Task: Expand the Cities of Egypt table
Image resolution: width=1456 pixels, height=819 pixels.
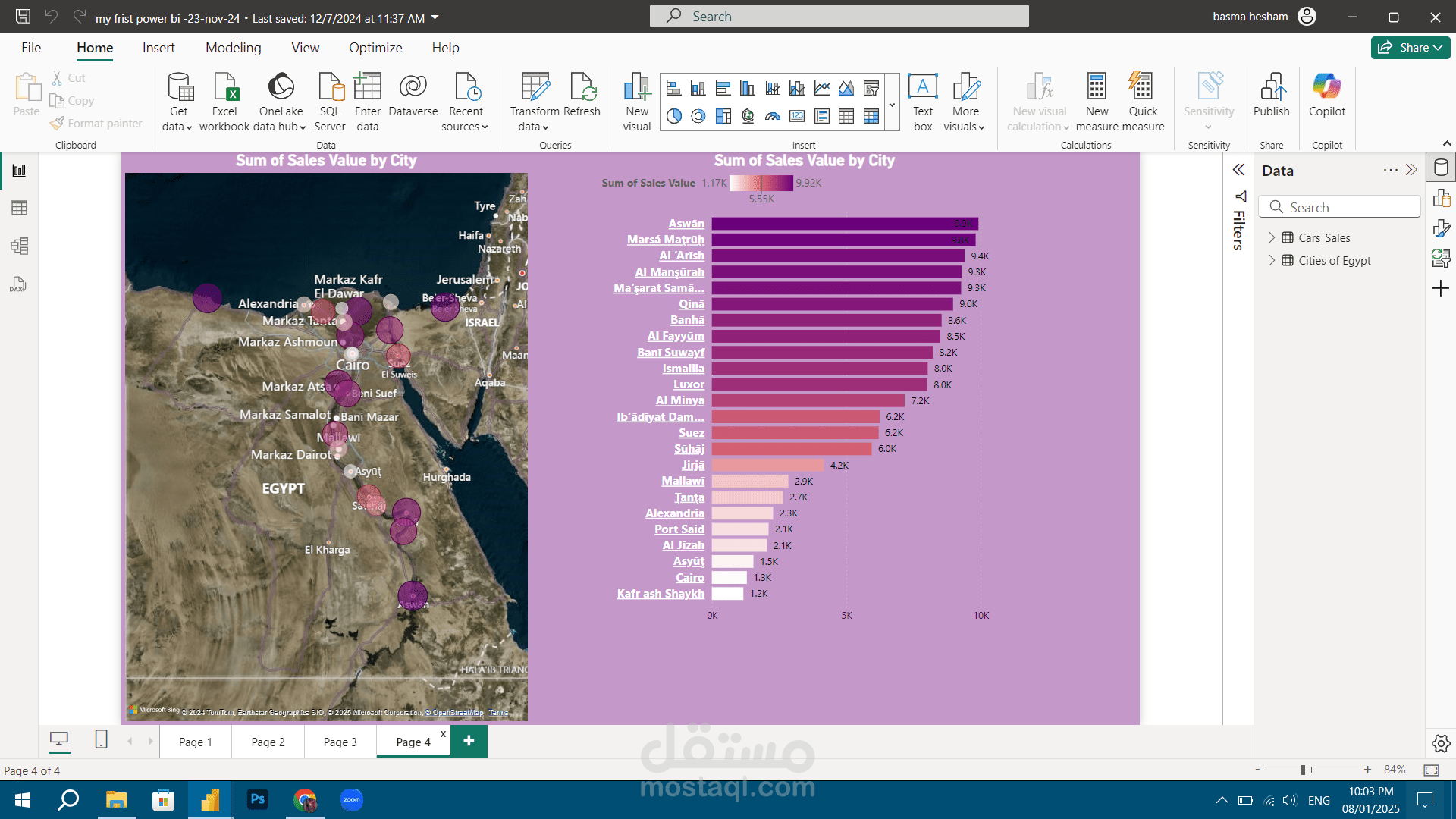Action: pyautogui.click(x=1272, y=260)
